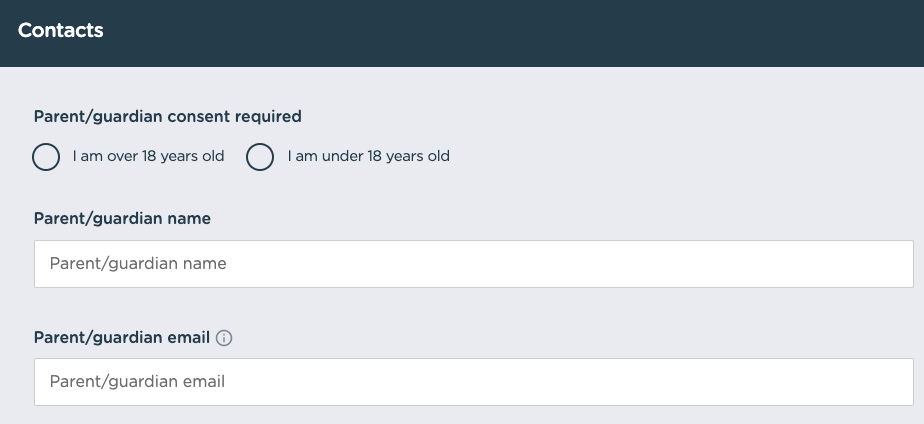This screenshot has width=924, height=424.
Task: Show the email field help tooltip icon
Action: [x=224, y=338]
